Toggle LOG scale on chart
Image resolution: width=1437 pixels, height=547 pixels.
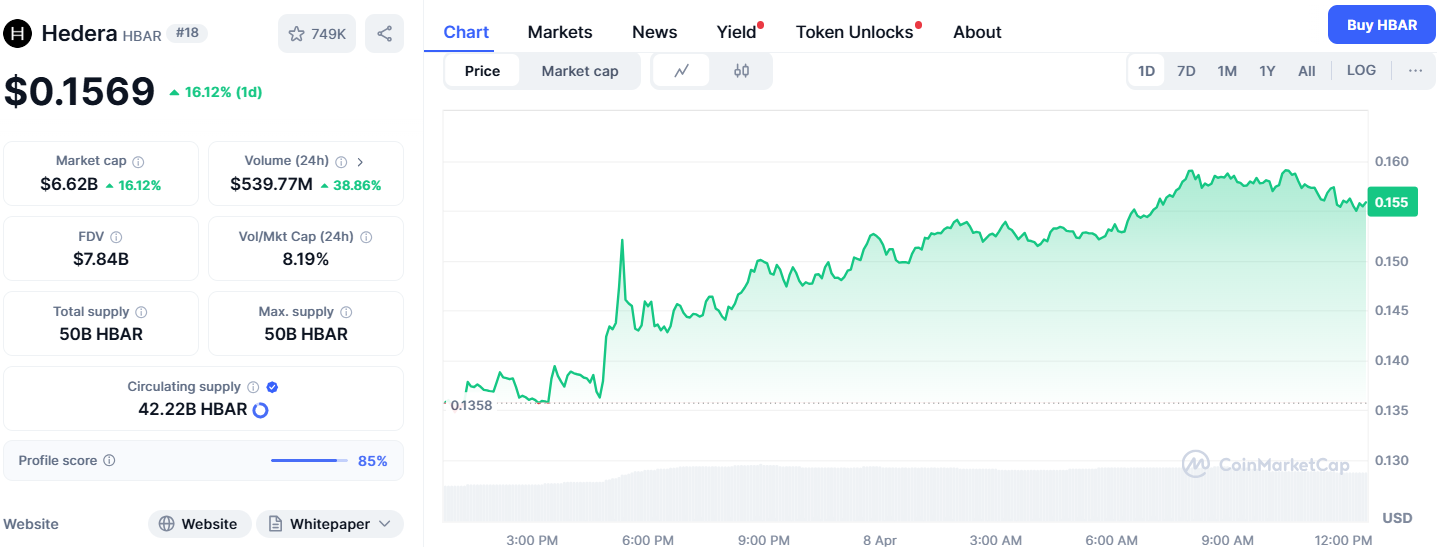click(x=1361, y=70)
